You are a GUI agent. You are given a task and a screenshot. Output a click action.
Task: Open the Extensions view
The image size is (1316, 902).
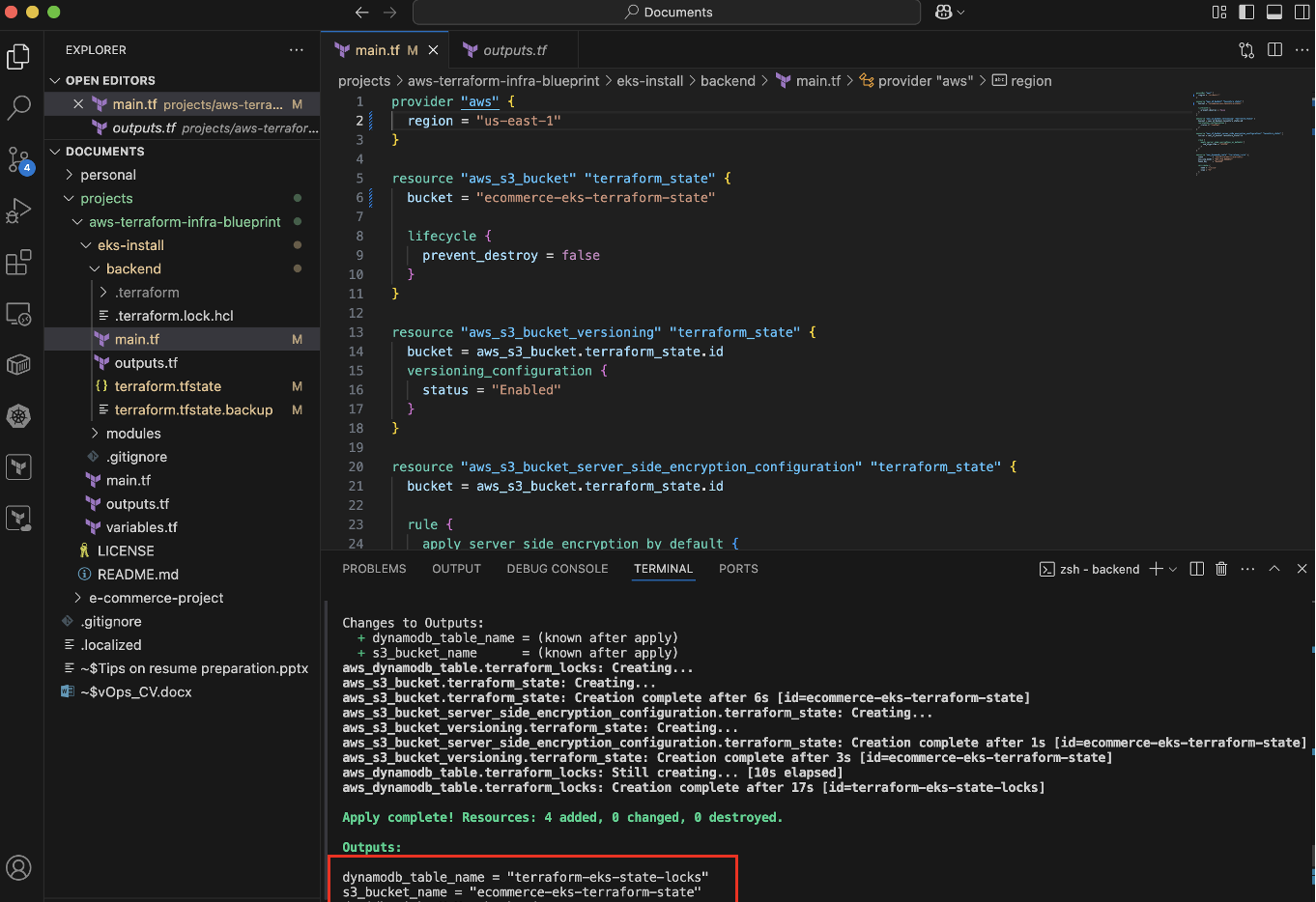pos(19,262)
